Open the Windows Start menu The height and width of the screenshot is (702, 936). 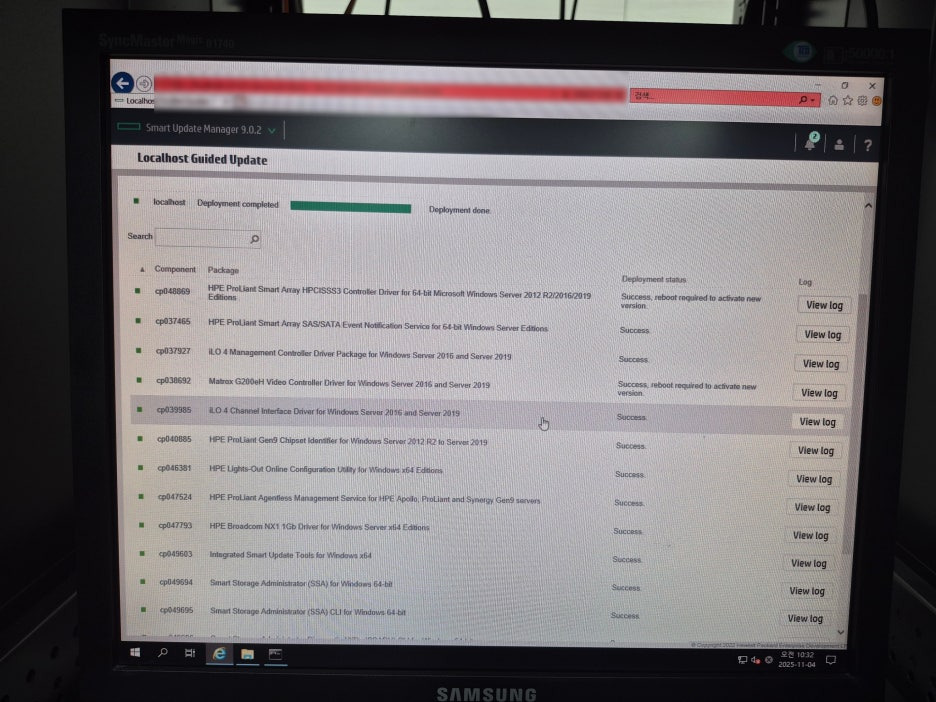click(x=135, y=652)
